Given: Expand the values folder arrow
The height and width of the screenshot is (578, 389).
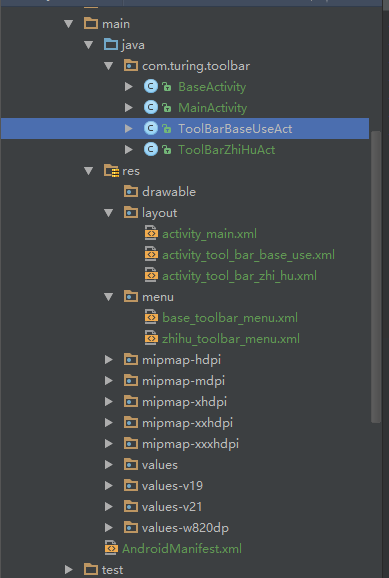Looking at the screenshot, I should [109, 465].
